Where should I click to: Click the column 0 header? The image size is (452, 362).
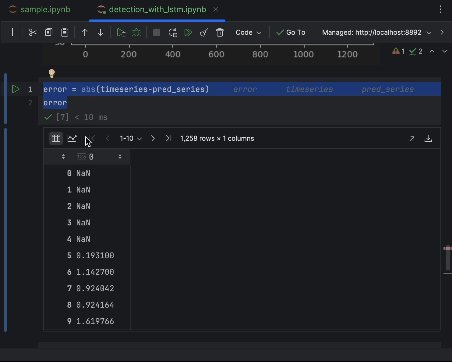pos(91,156)
